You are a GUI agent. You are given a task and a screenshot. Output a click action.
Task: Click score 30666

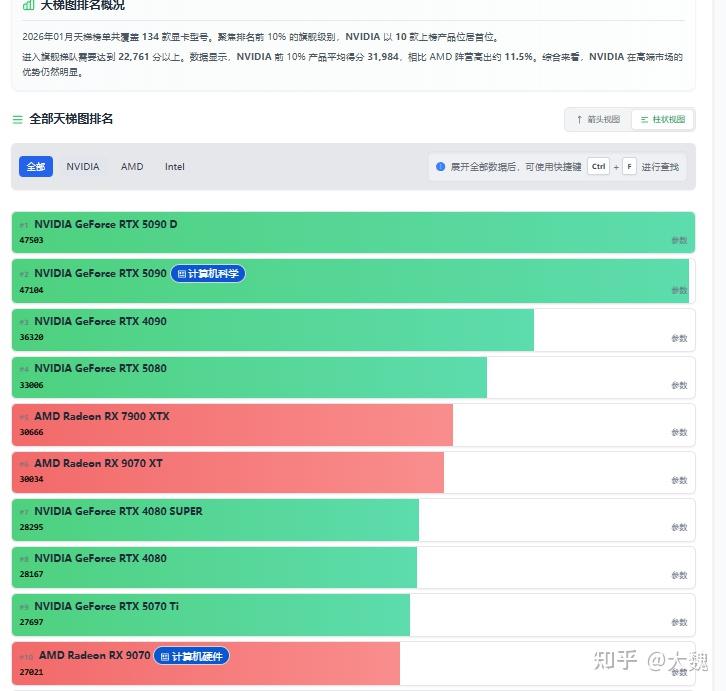[x=31, y=432]
